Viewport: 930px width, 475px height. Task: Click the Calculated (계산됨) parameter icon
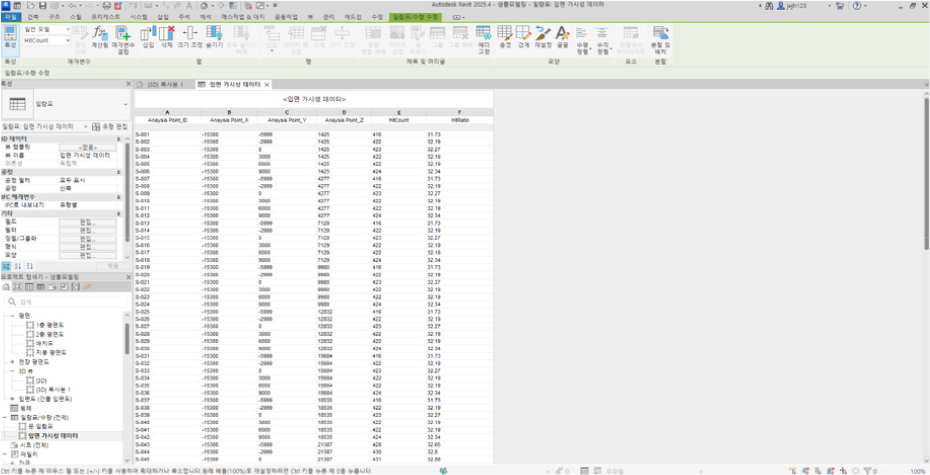coord(100,39)
